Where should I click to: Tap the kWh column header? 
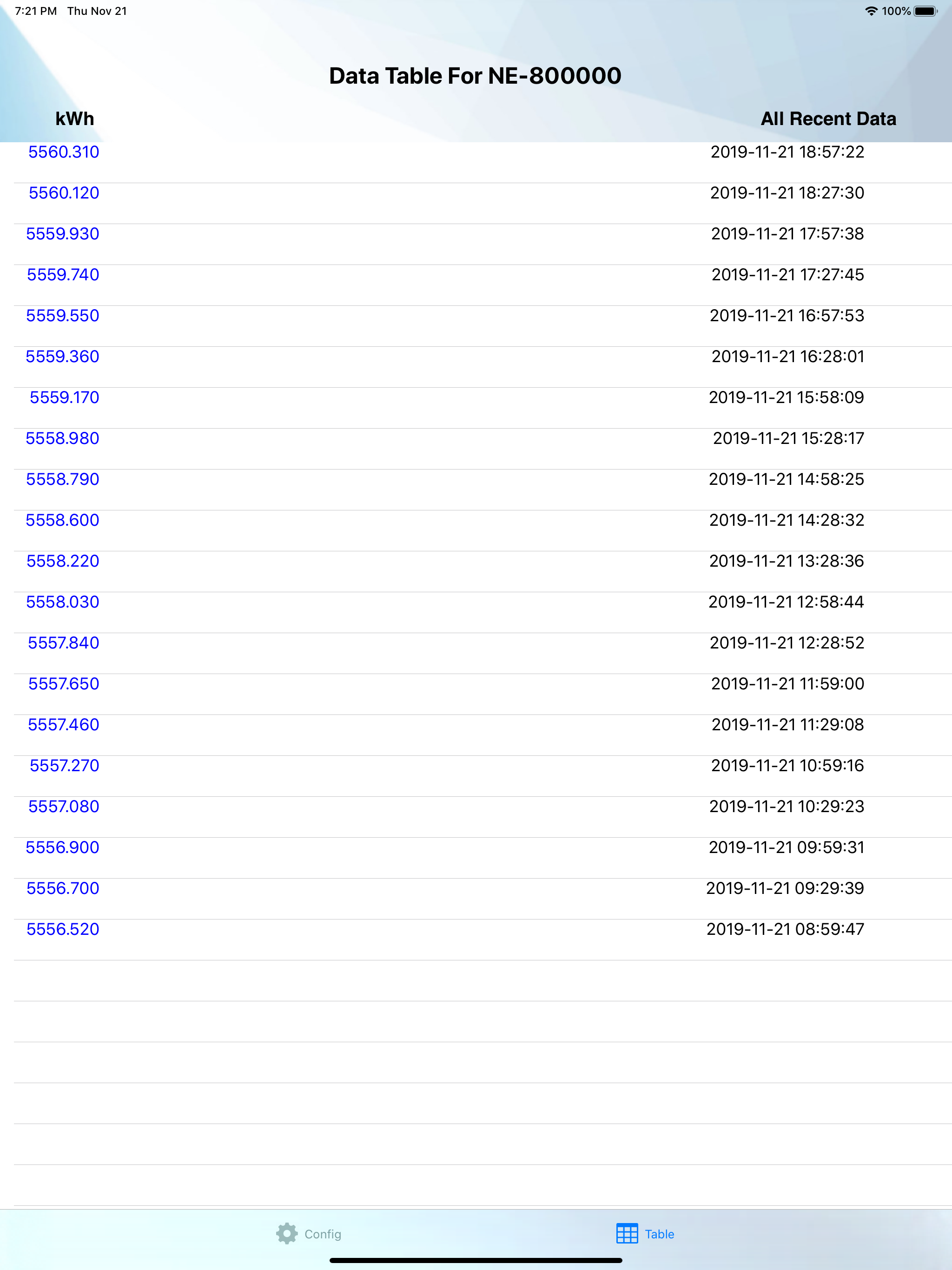pyautogui.click(x=75, y=119)
